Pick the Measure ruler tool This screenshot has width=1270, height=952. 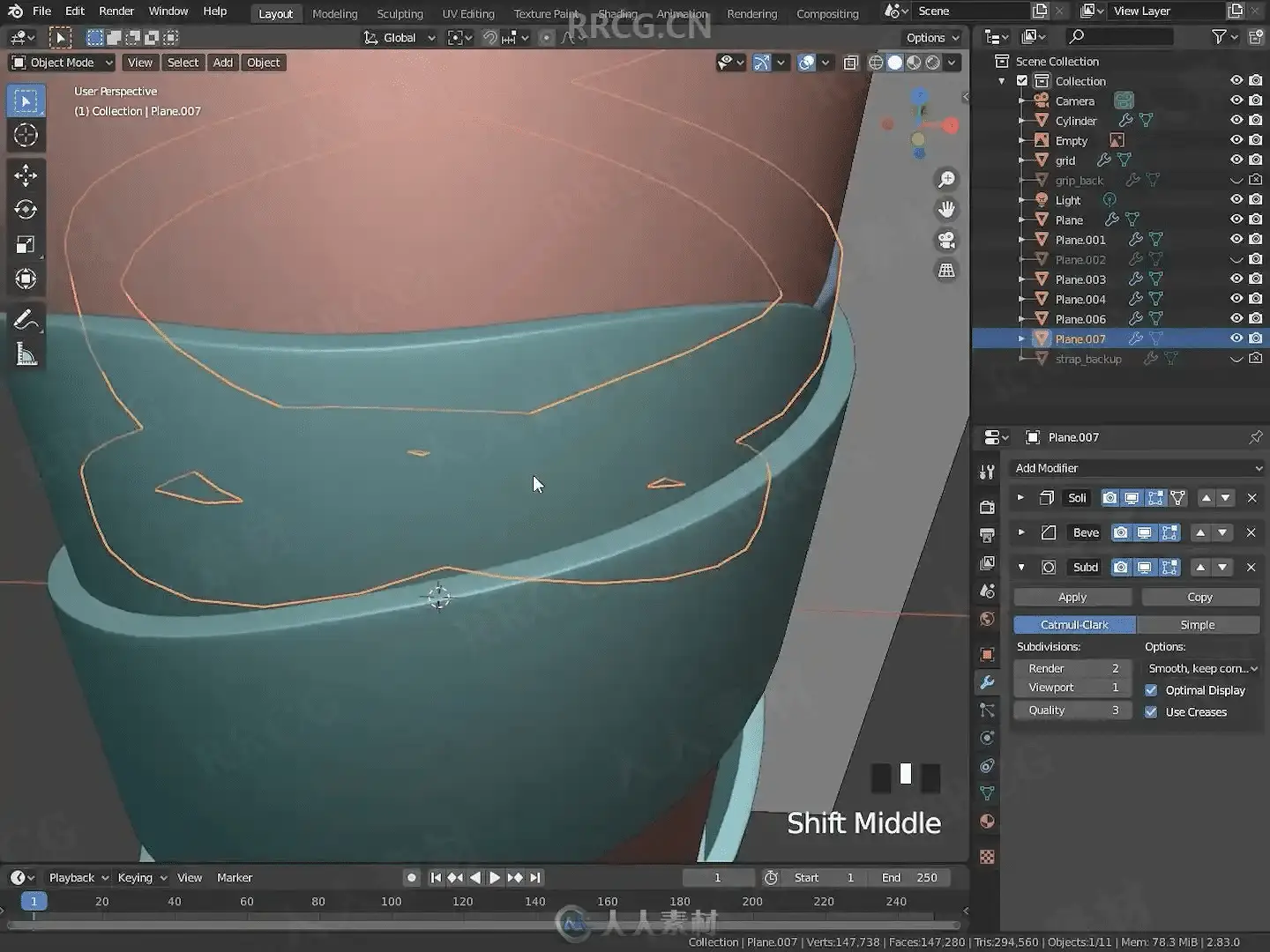coord(26,354)
